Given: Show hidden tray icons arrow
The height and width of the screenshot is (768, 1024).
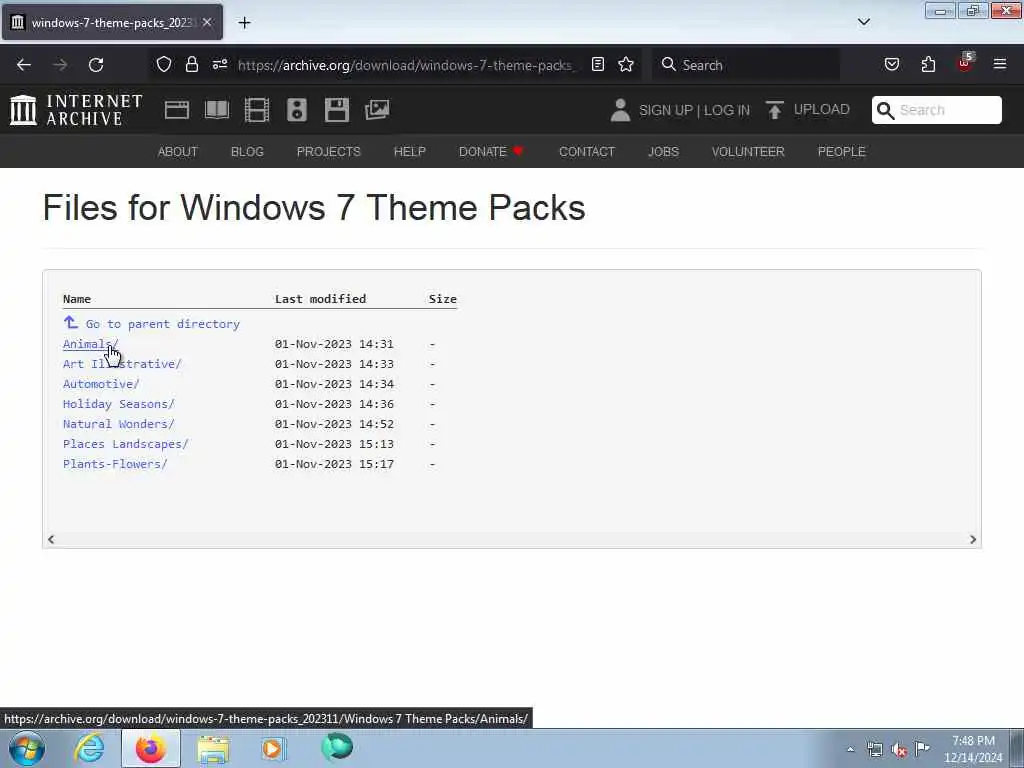Looking at the screenshot, I should pos(850,749).
